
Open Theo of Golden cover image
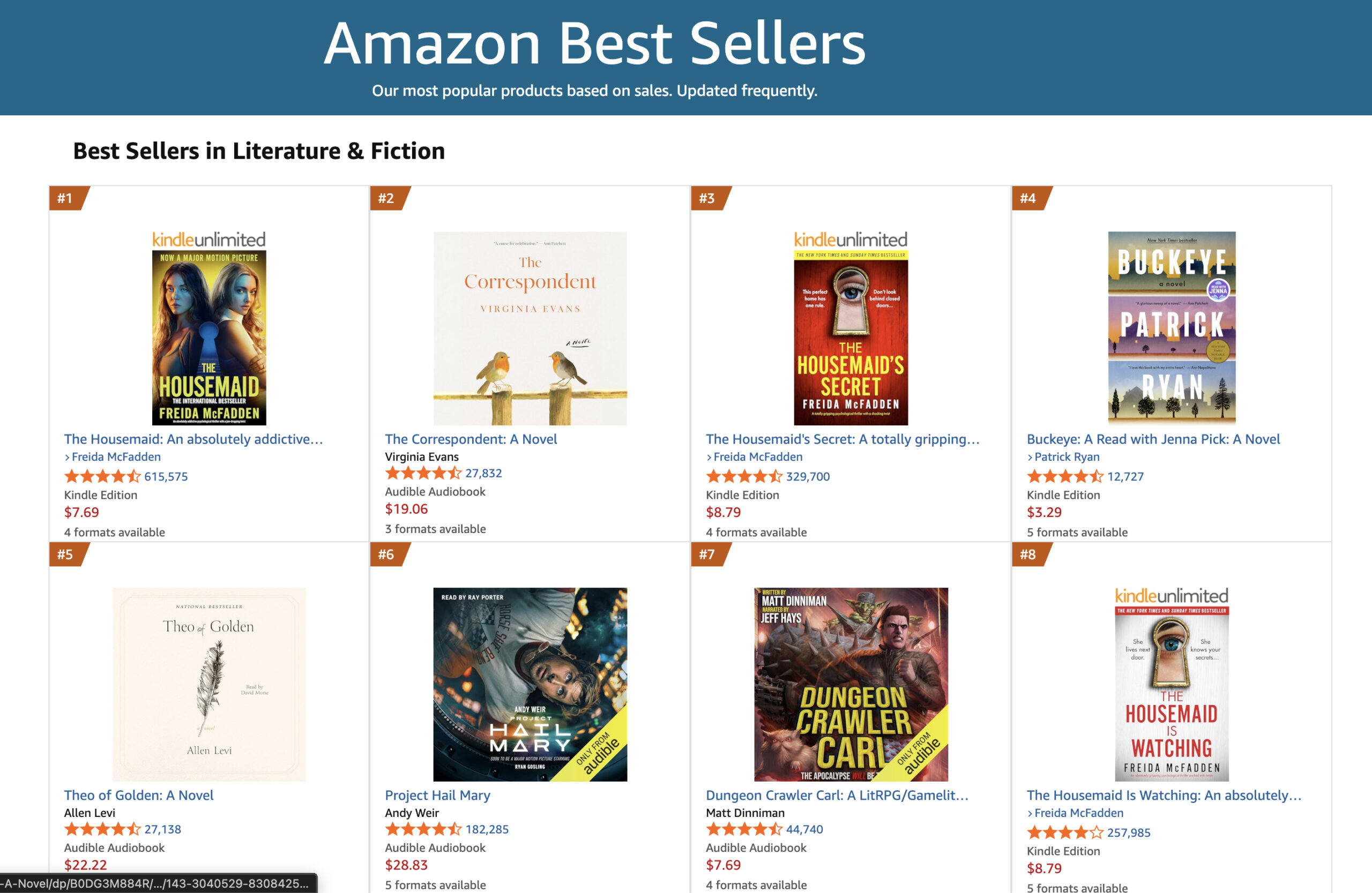click(x=208, y=684)
